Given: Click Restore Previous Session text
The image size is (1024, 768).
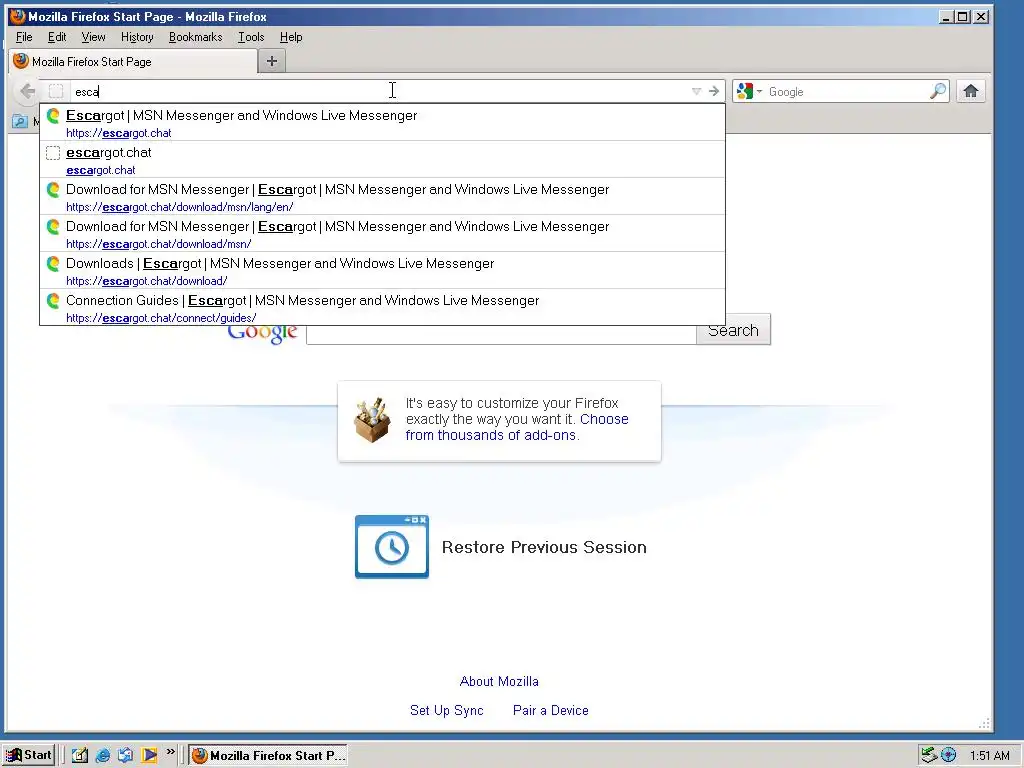Looking at the screenshot, I should pyautogui.click(x=544, y=547).
